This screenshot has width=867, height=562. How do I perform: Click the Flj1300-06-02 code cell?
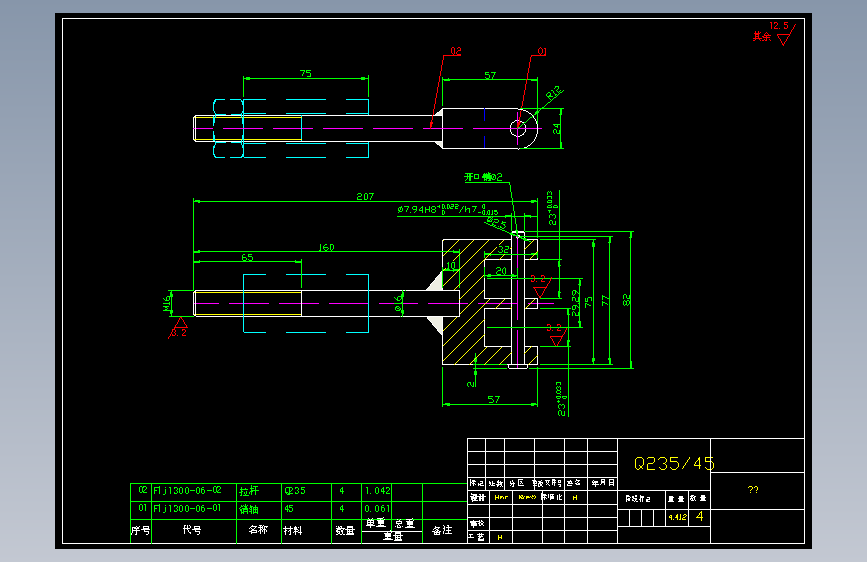187,490
